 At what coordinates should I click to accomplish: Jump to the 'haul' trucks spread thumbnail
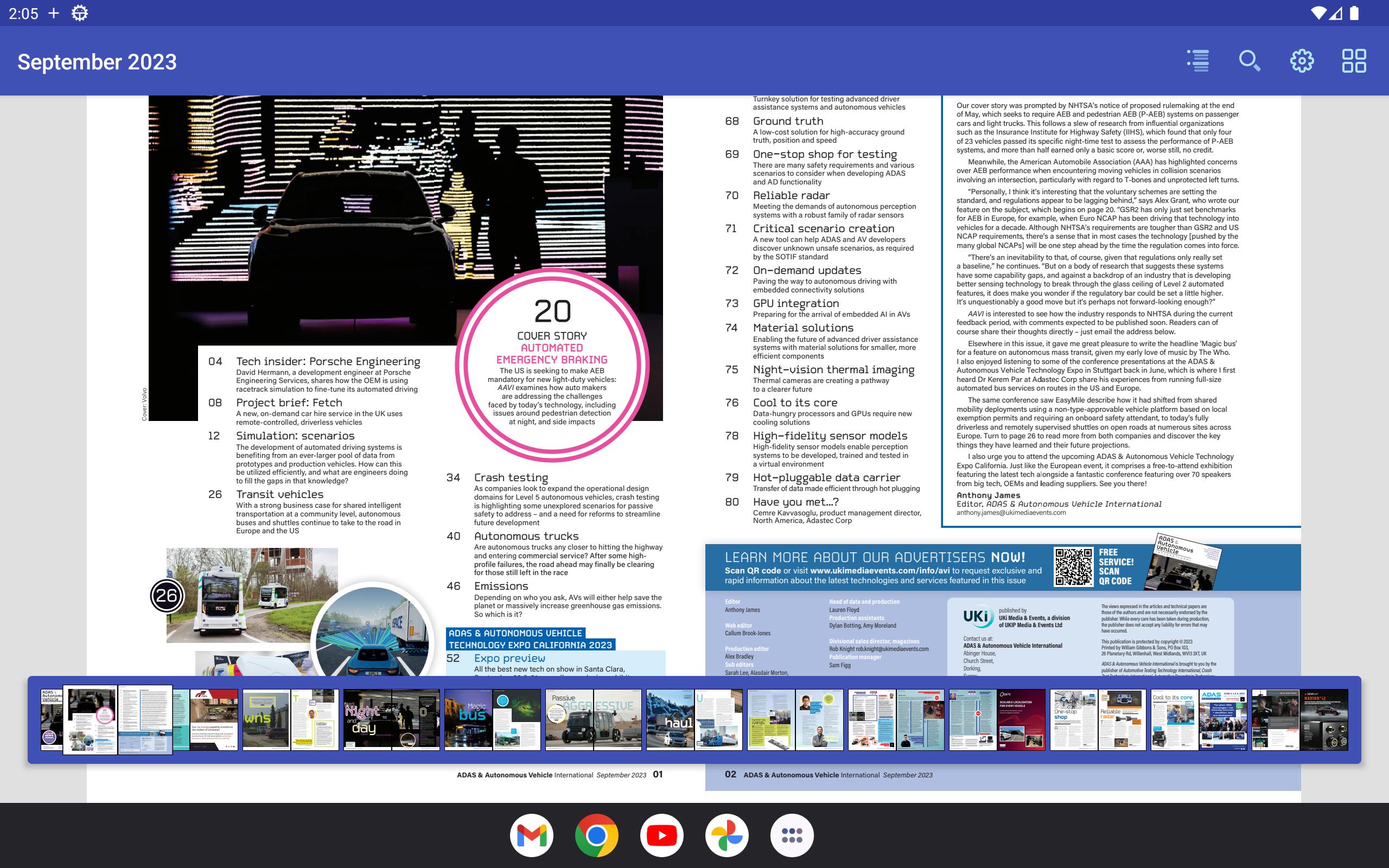point(694,719)
